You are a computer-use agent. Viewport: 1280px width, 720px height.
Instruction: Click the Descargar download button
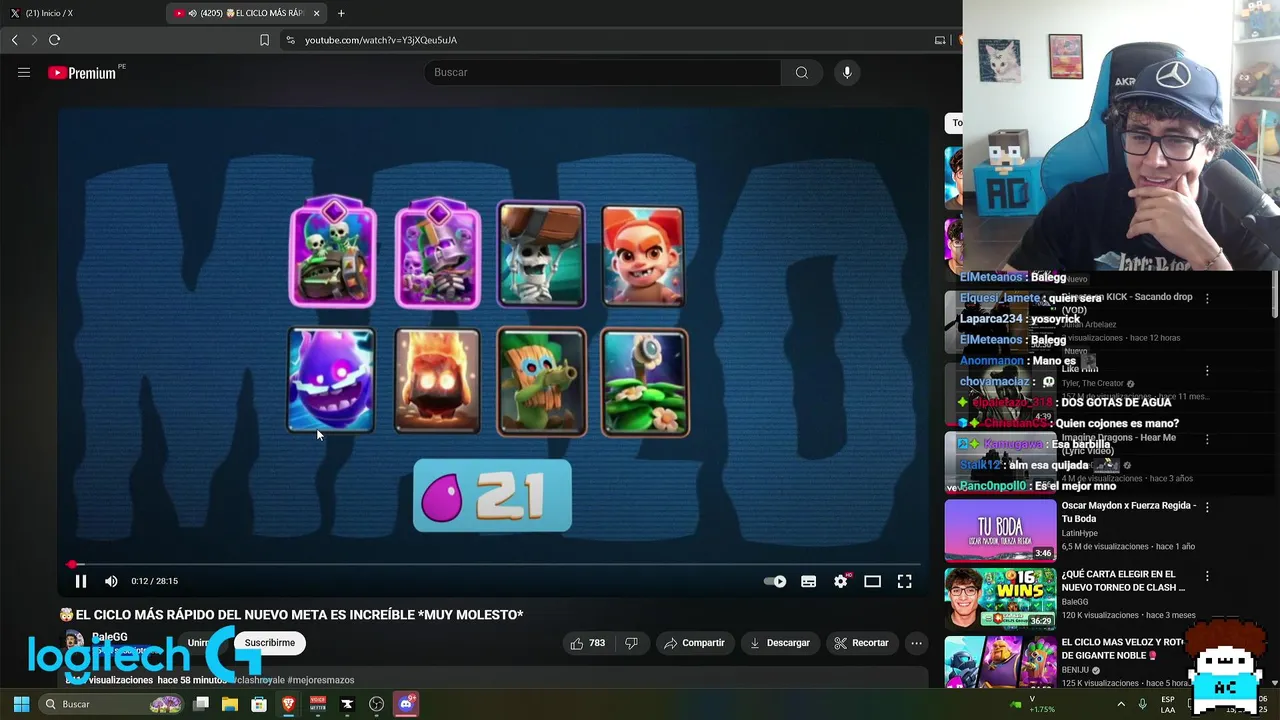tap(779, 643)
